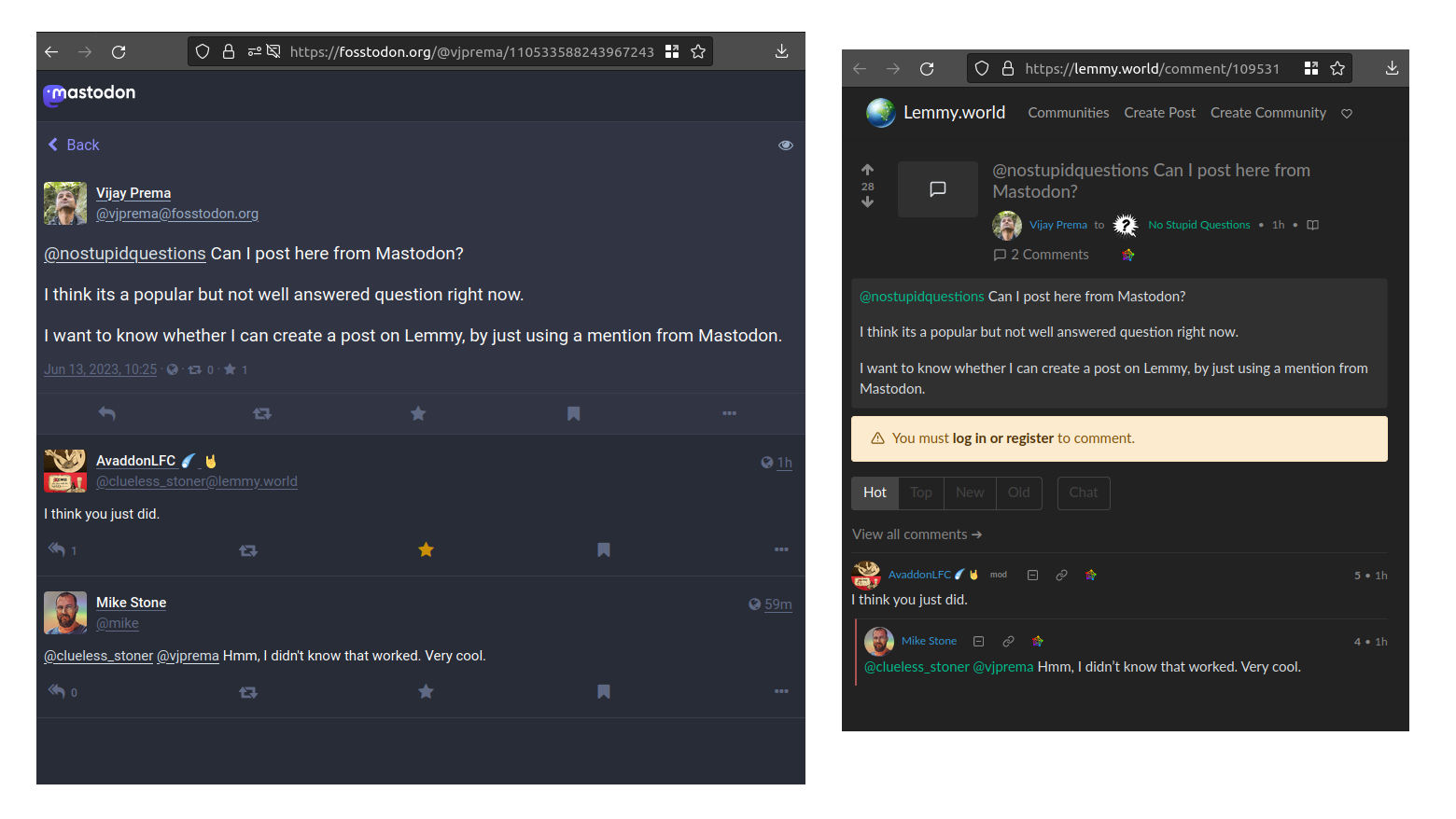Image resolution: width=1456 pixels, height=819 pixels.
Task: Boost Mike Stone's Mastodon comment
Action: coord(248,692)
